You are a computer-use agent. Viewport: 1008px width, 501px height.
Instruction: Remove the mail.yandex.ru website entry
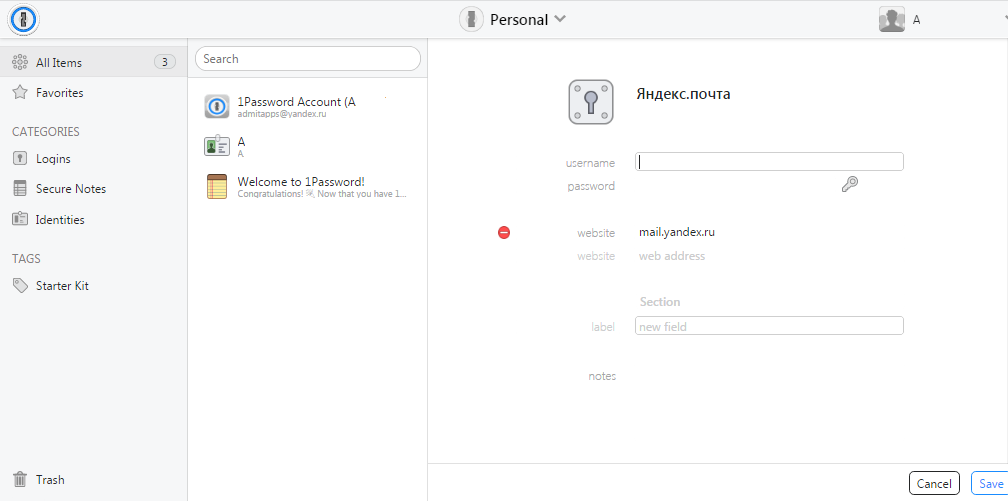tap(504, 232)
